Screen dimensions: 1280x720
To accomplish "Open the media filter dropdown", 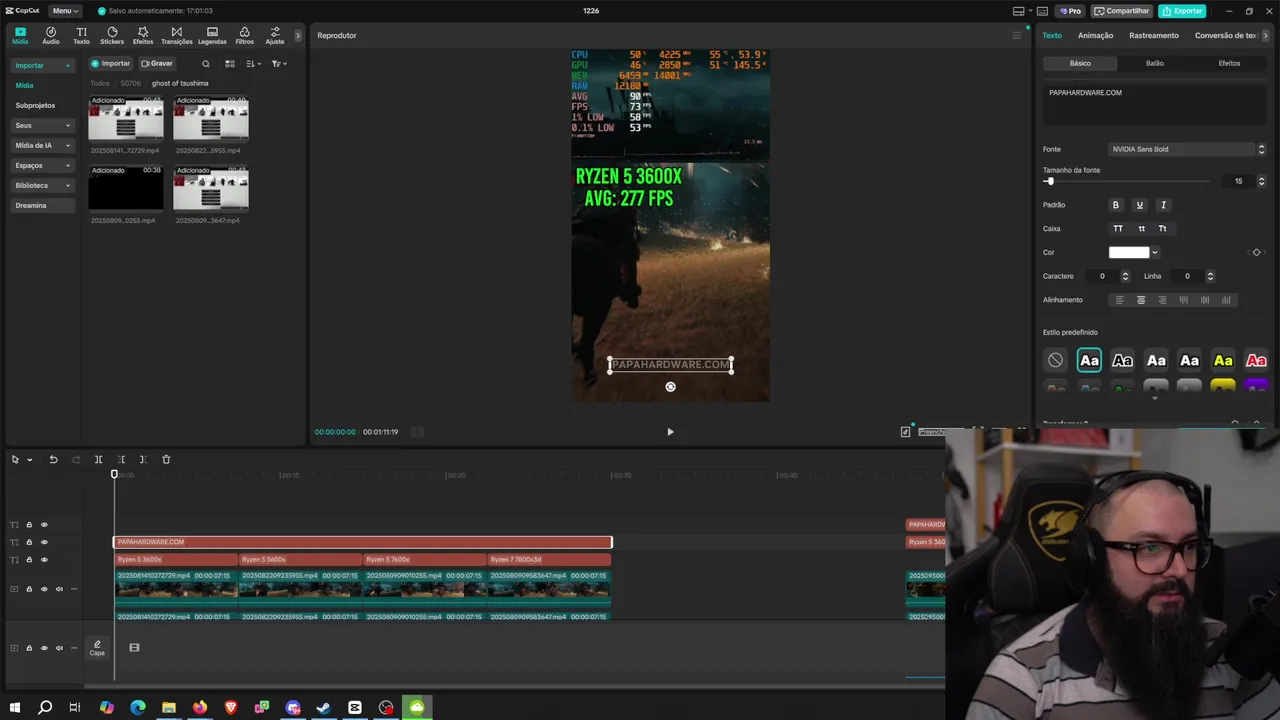I will (279, 64).
